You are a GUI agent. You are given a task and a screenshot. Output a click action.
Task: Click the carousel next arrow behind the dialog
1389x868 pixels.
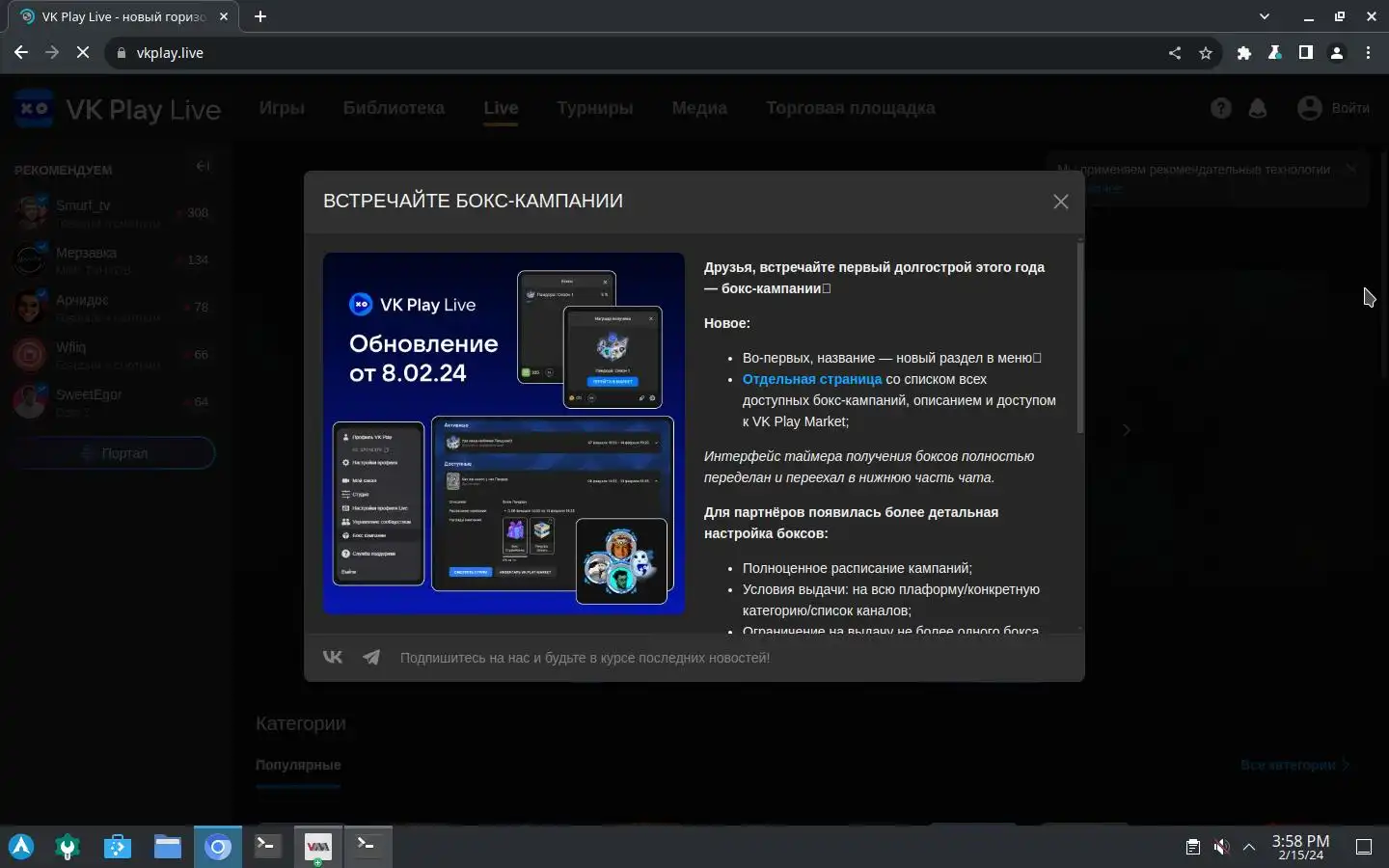1126,430
